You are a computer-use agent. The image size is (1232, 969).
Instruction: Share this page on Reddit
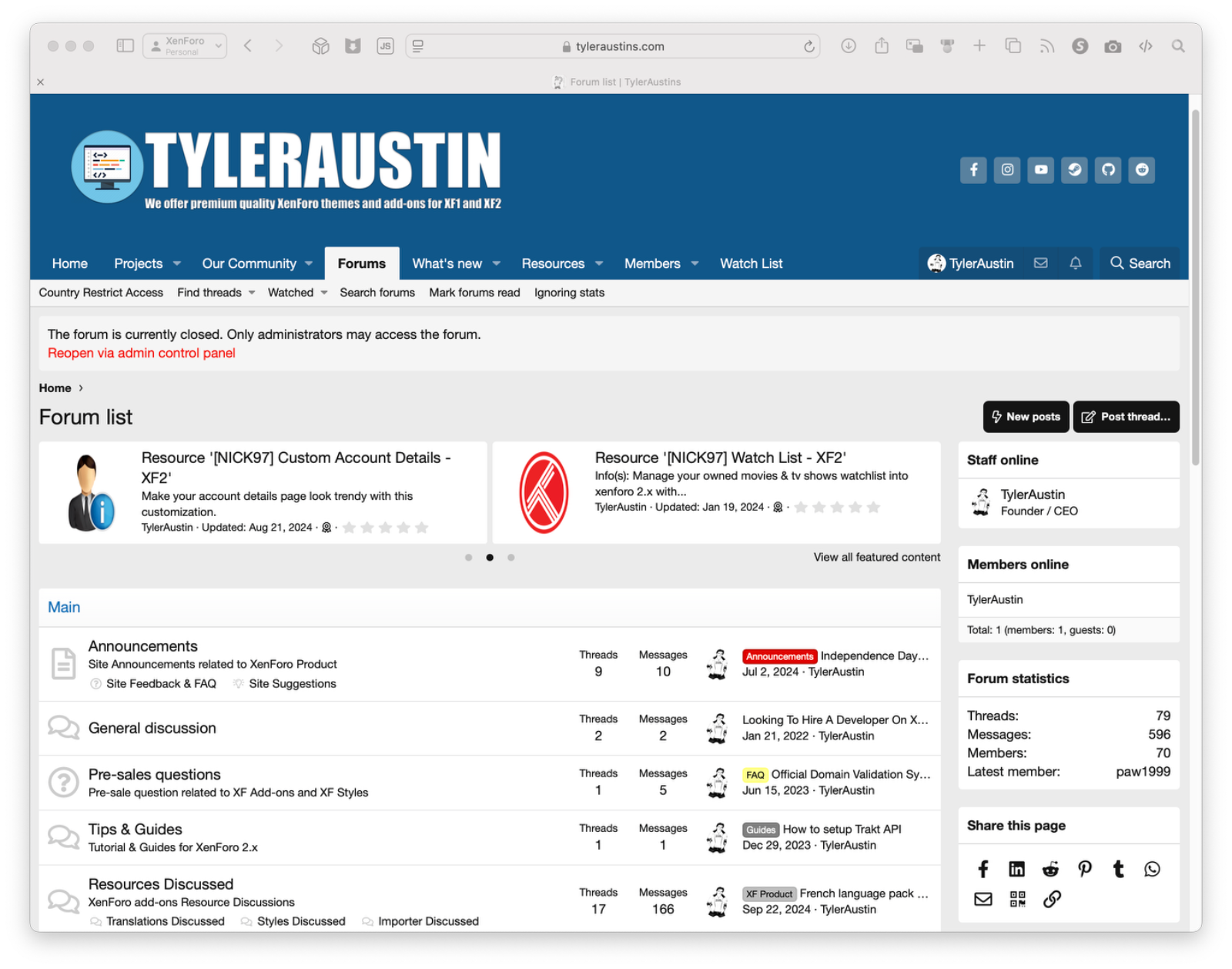click(1051, 870)
